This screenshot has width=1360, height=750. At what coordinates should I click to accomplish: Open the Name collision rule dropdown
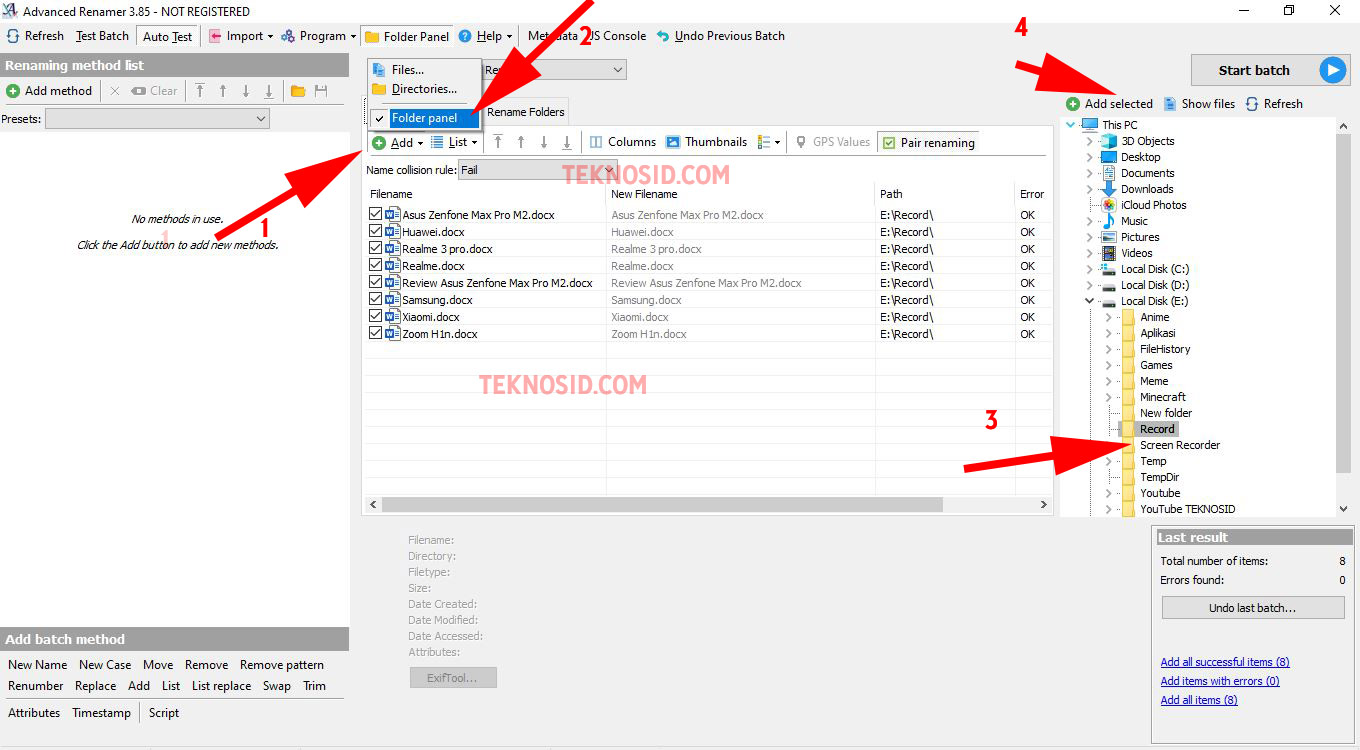[537, 170]
